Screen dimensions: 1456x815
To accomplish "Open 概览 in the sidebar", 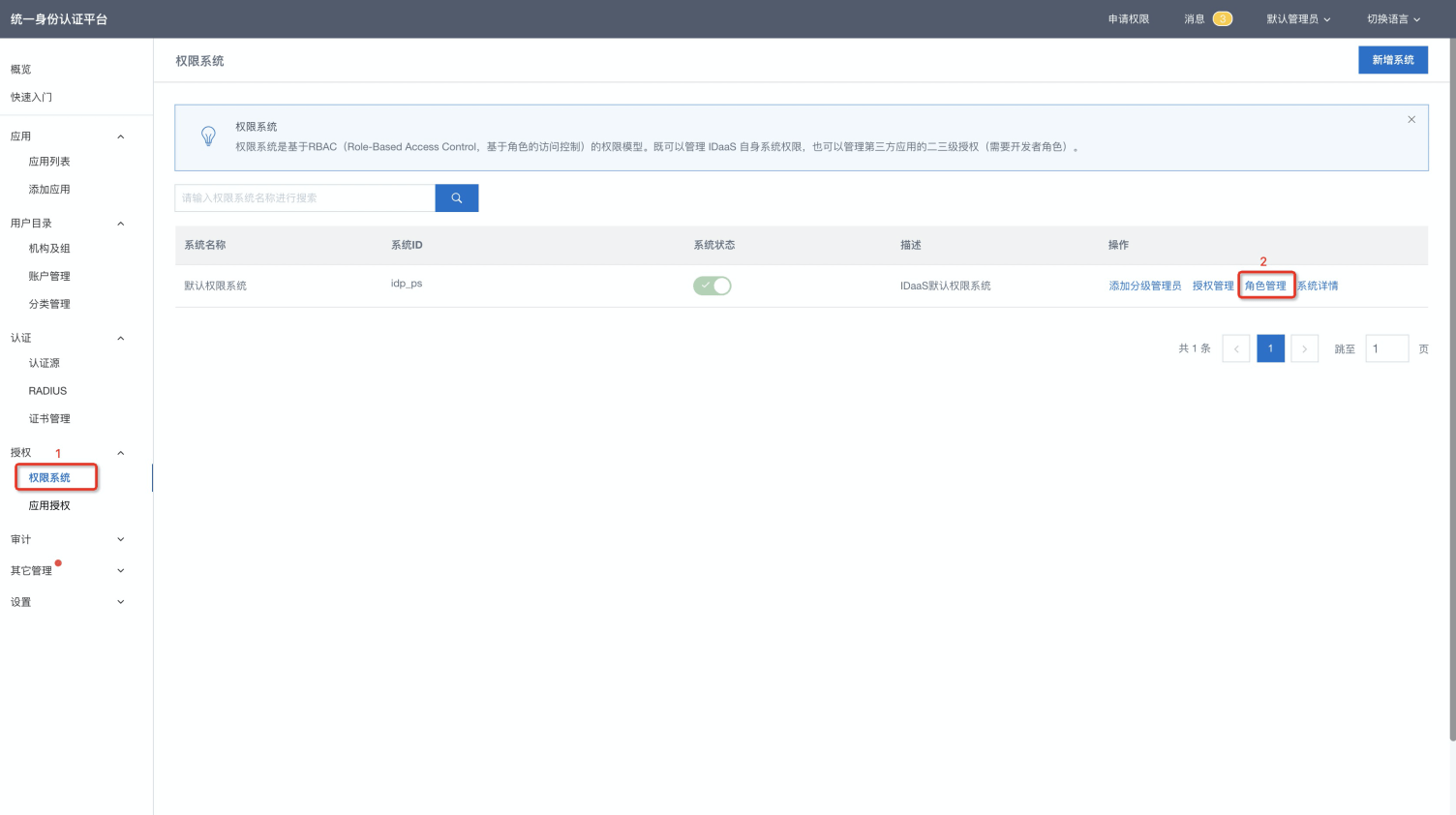I will click(x=21, y=69).
